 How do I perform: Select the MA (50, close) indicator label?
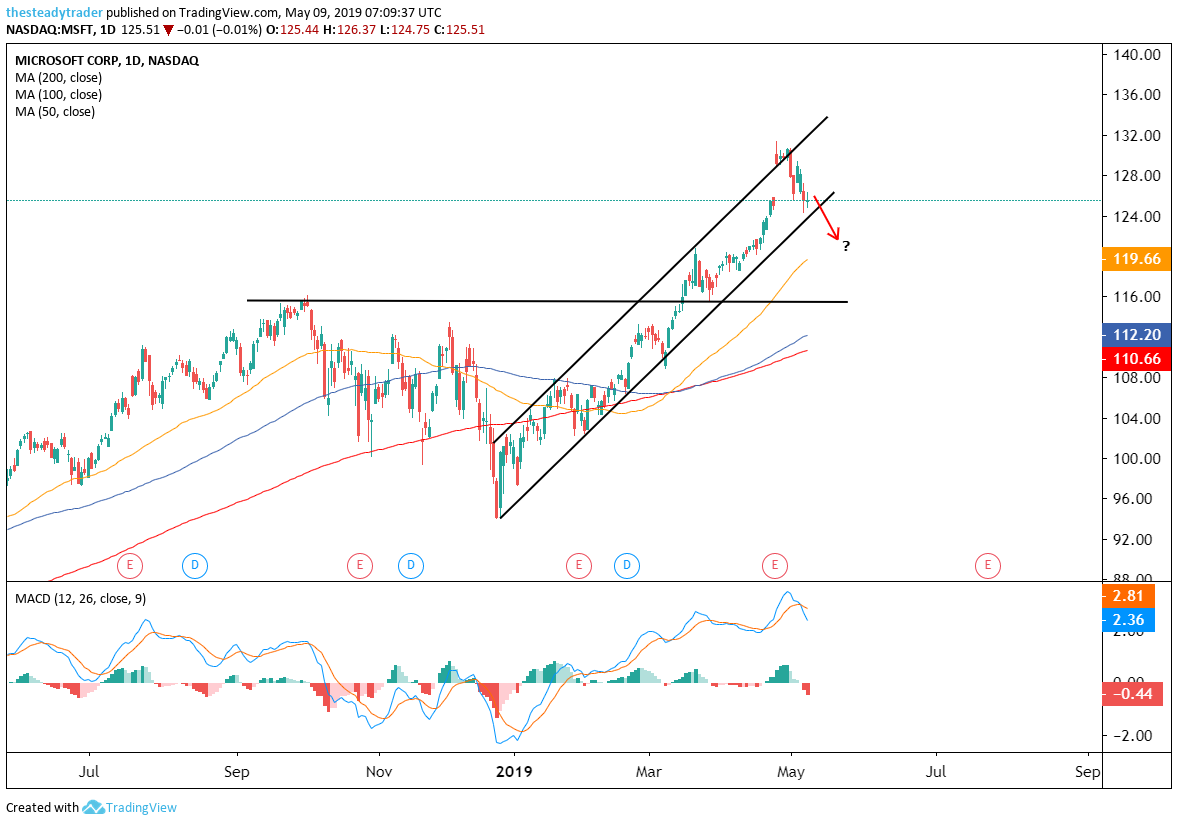coord(55,112)
